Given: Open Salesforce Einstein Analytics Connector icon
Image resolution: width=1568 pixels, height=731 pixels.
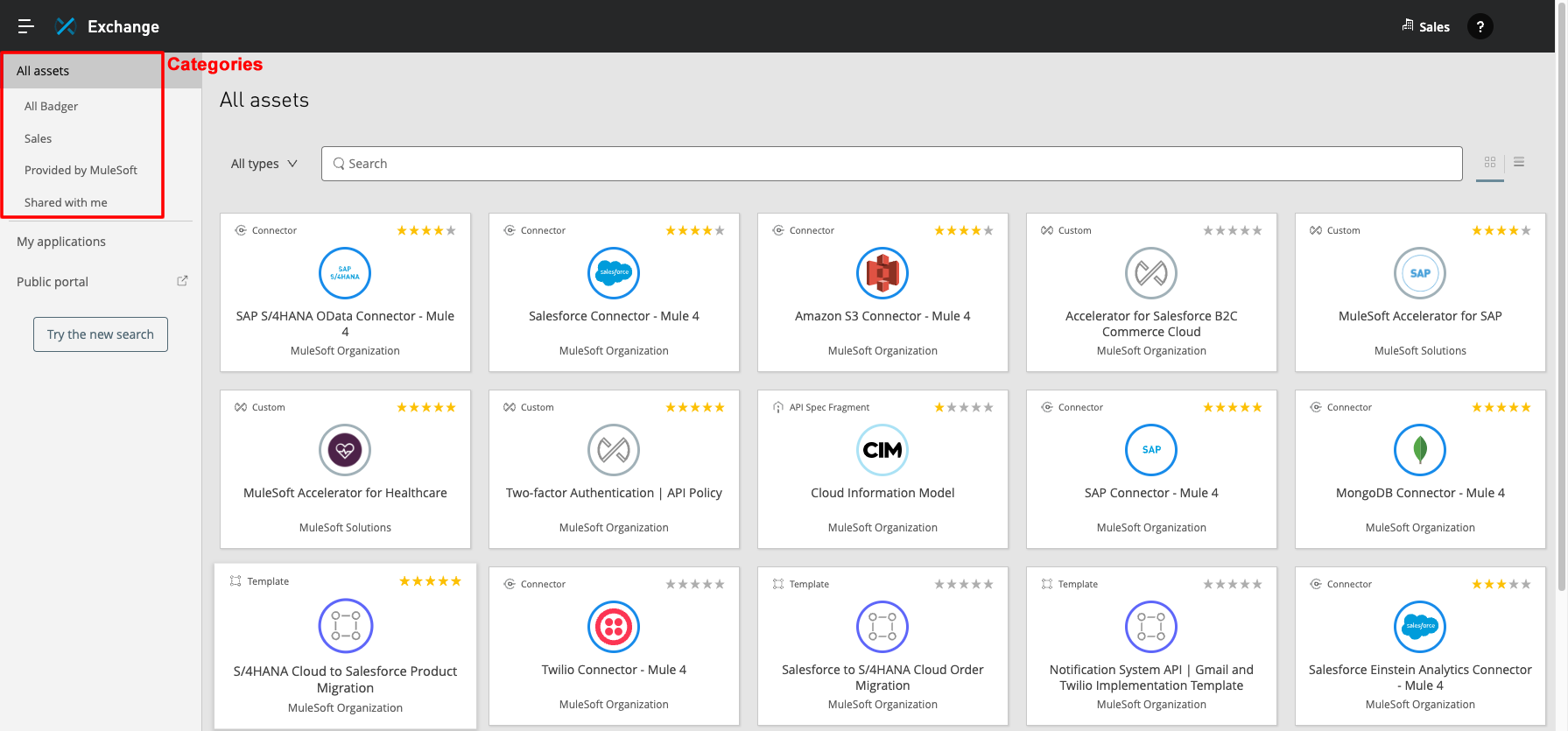Looking at the screenshot, I should pyautogui.click(x=1420, y=627).
